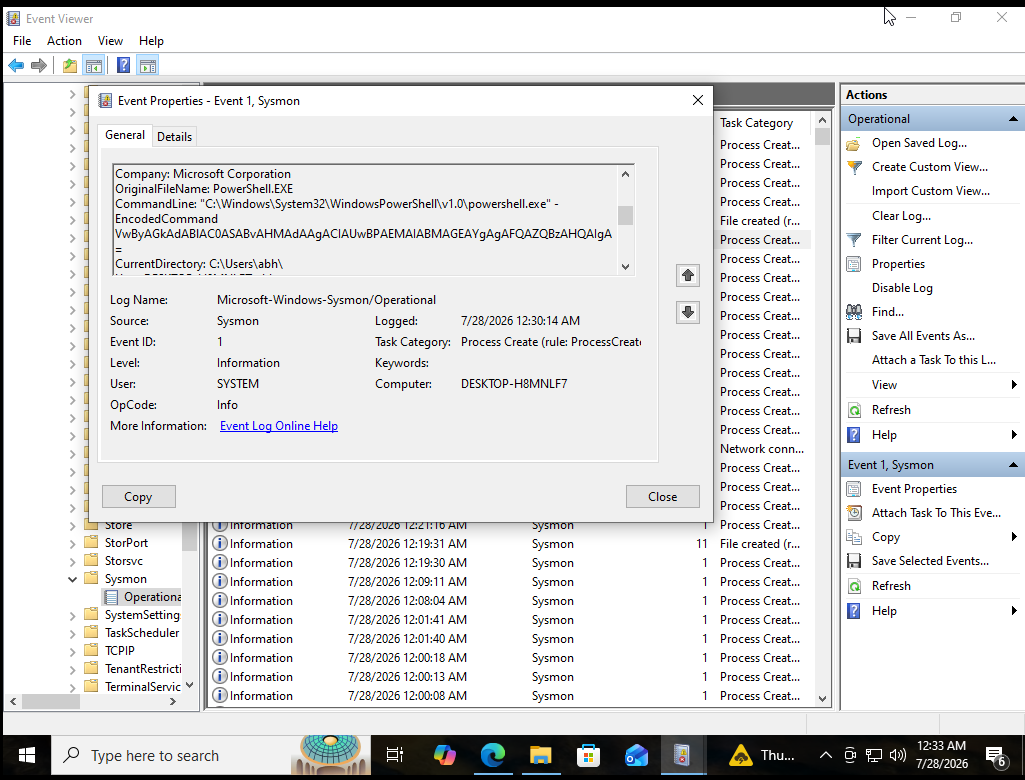1025x780 pixels.
Task: Expand the Storsvc tree node
Action: pyautogui.click(x=73, y=561)
